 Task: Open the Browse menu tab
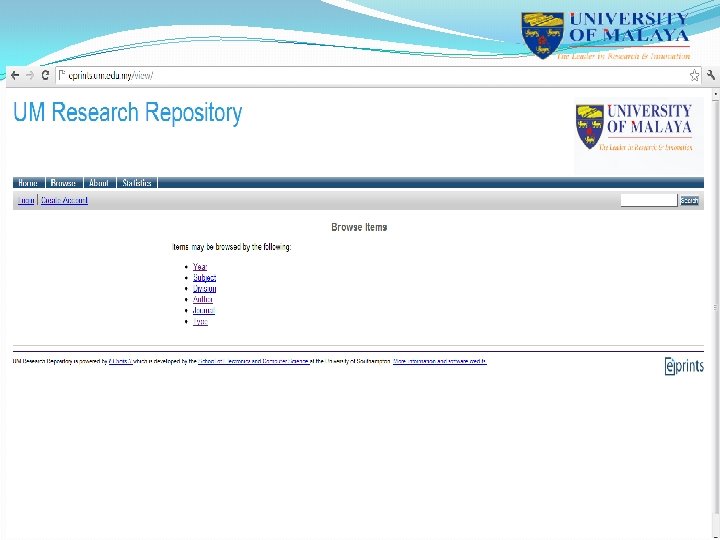64,183
